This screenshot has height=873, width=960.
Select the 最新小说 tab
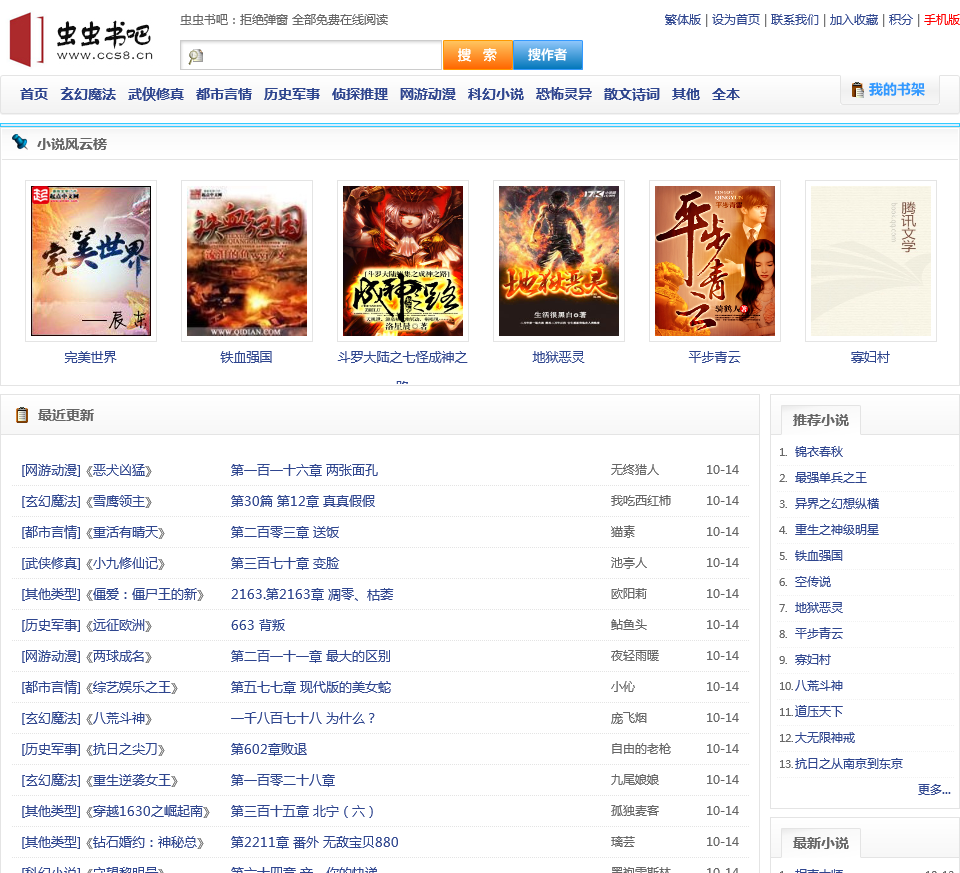point(821,843)
